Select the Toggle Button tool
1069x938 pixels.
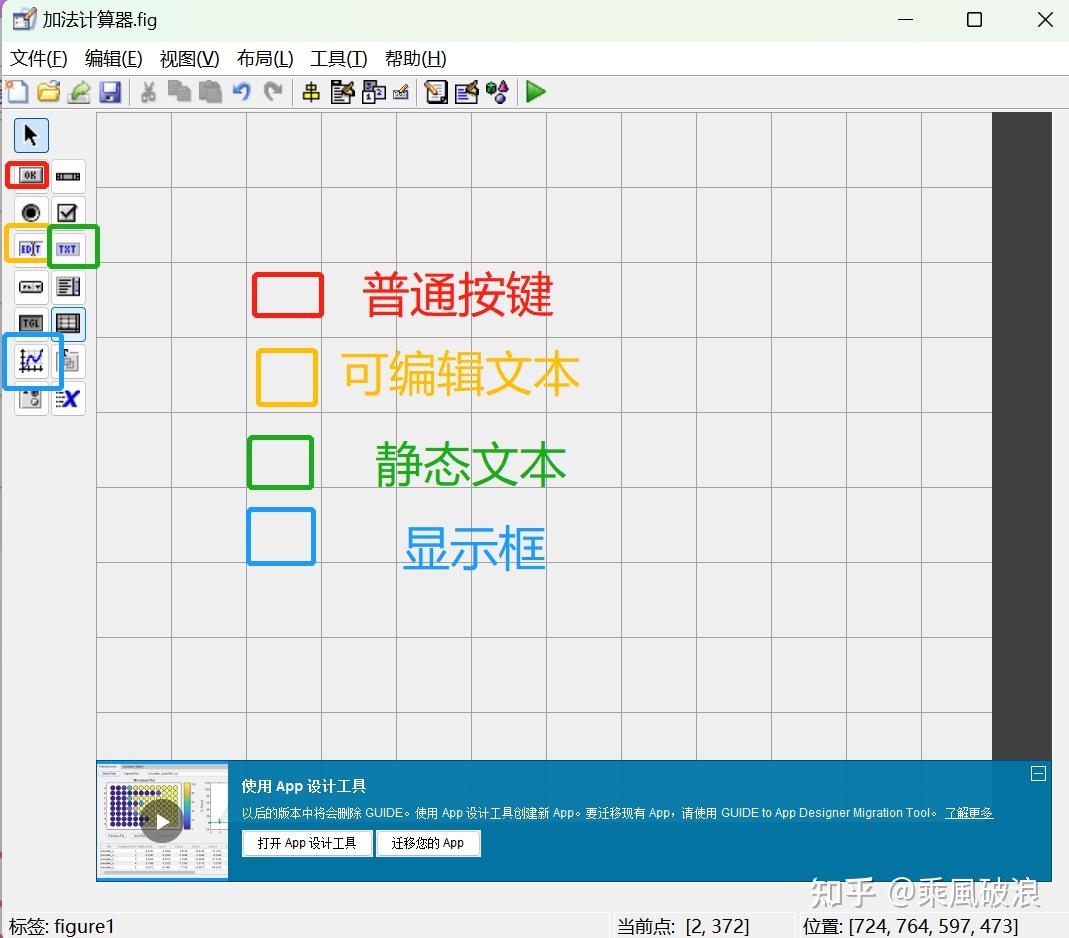point(30,322)
